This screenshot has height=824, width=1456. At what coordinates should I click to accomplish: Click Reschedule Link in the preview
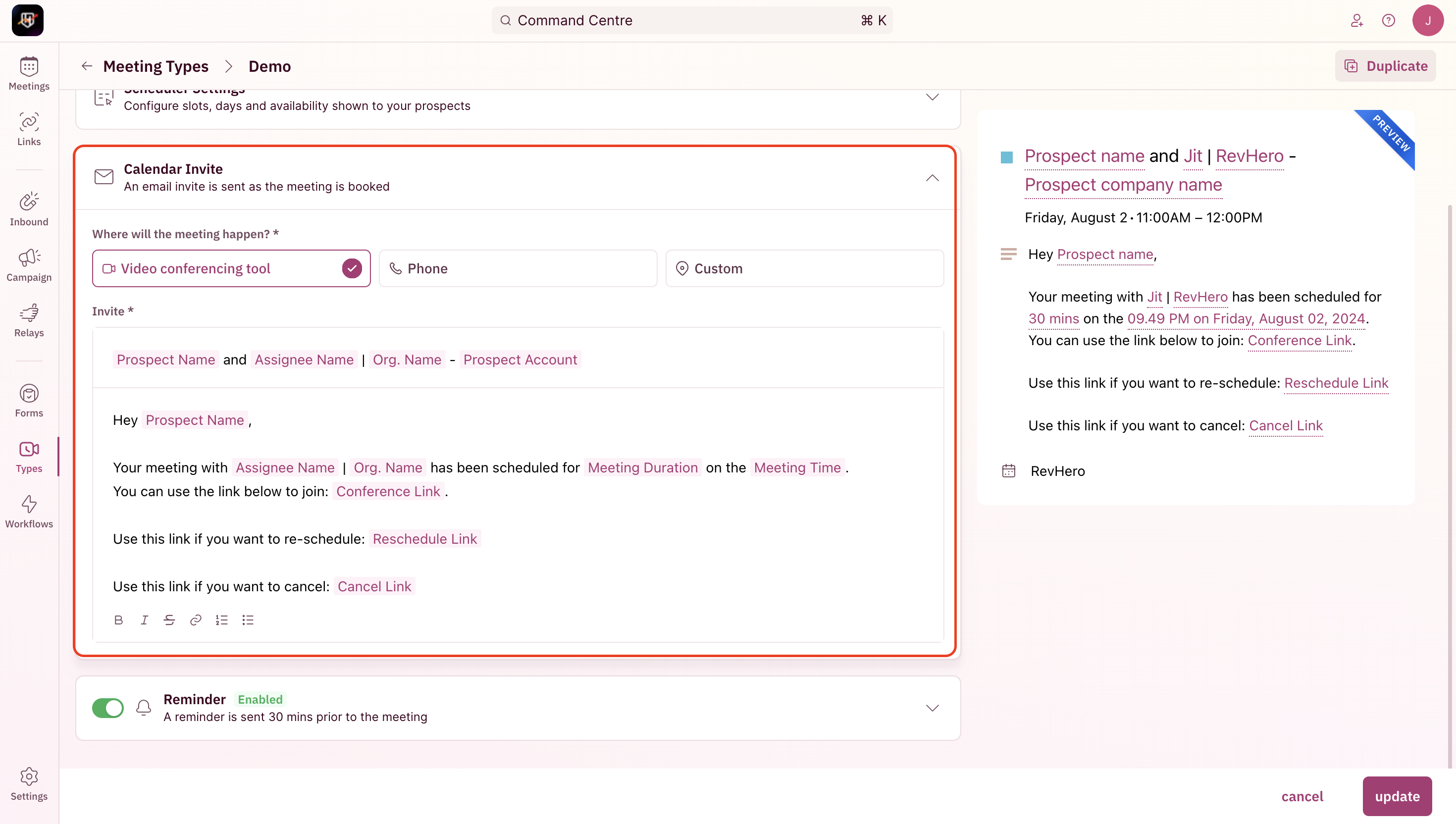coord(1336,383)
